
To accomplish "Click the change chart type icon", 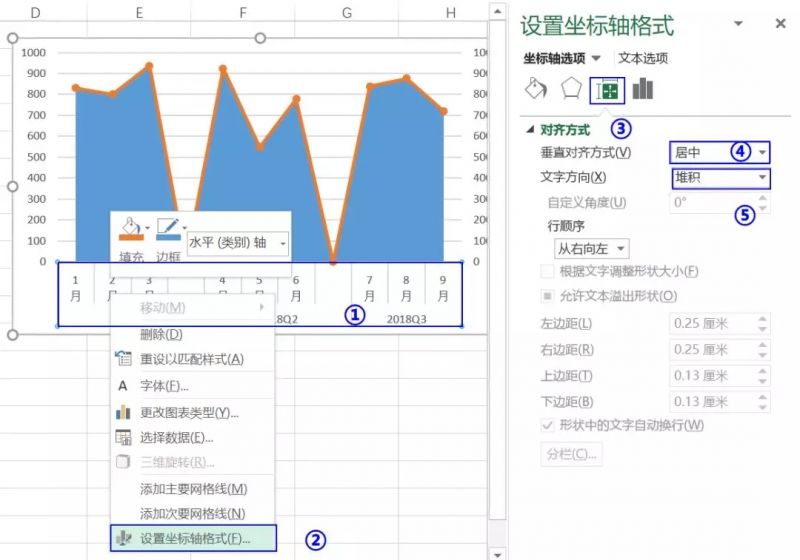I will click(x=123, y=412).
